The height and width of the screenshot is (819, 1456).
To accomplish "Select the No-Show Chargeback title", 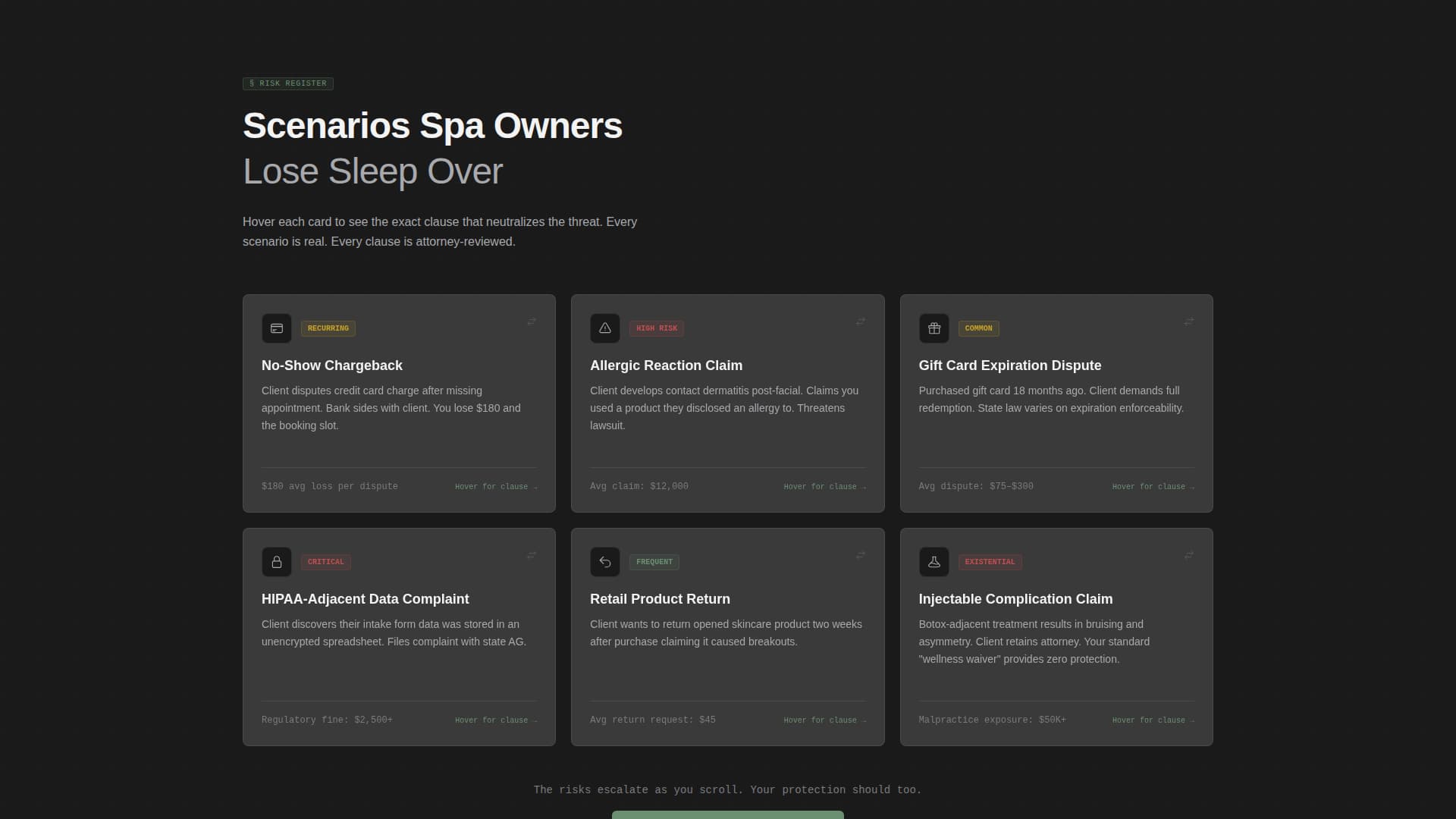I will [332, 366].
